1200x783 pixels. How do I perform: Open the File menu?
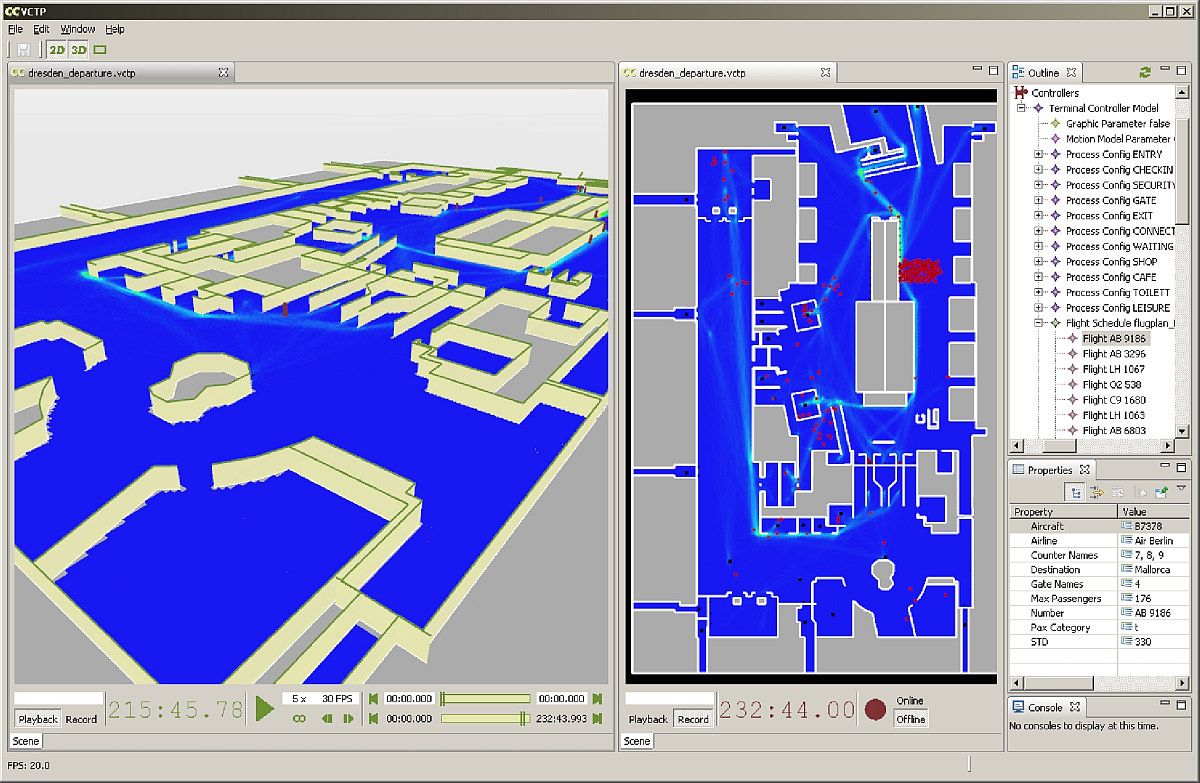(x=15, y=29)
